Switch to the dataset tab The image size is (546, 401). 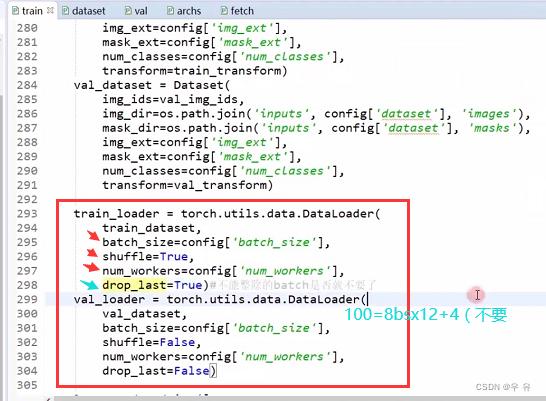tap(84, 11)
